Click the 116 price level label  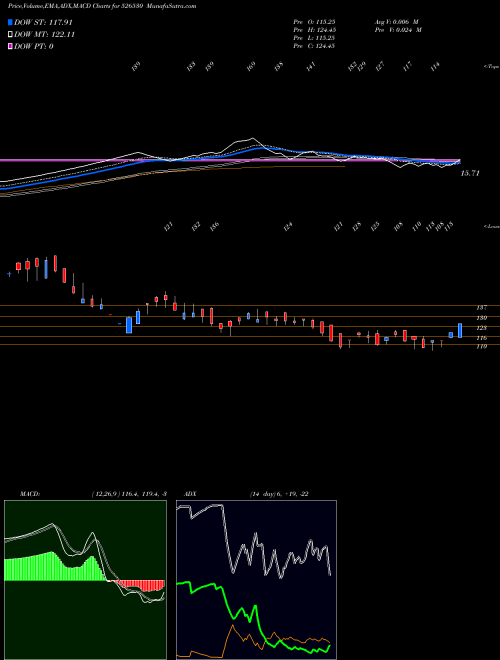coord(482,338)
